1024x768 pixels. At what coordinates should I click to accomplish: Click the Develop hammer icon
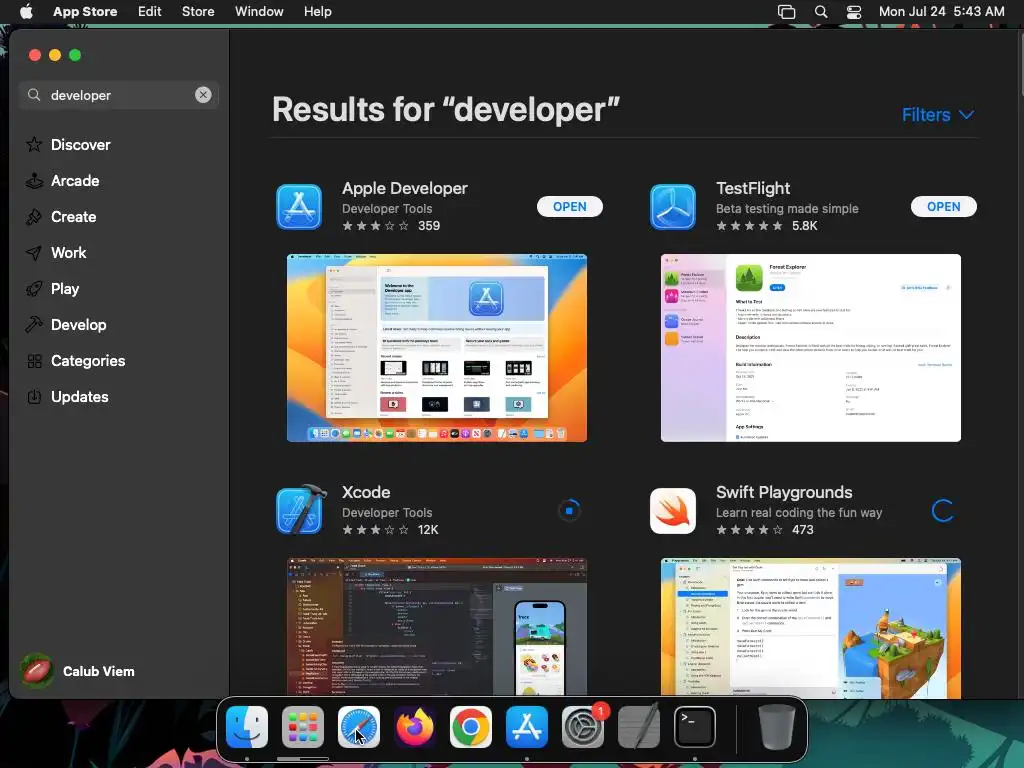coord(34,325)
